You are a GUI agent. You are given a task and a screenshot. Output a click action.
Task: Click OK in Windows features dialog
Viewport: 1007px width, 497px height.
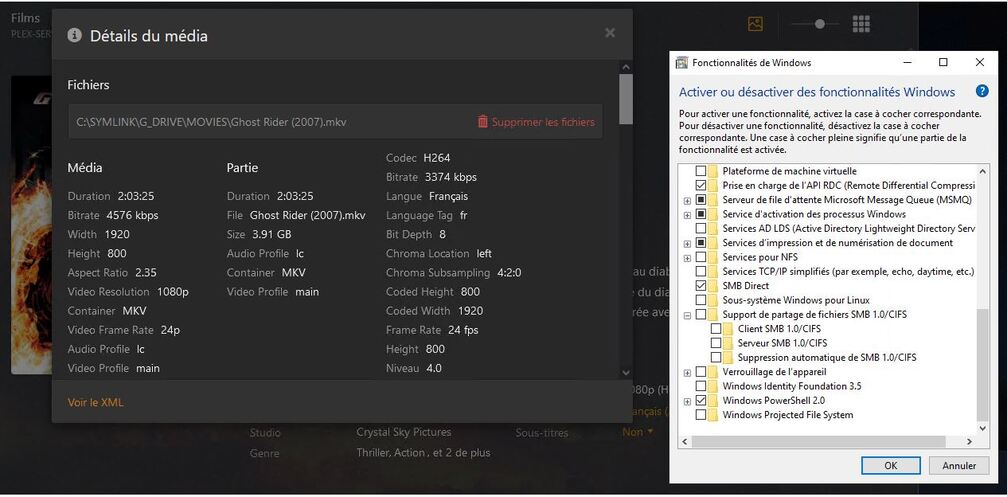890,466
